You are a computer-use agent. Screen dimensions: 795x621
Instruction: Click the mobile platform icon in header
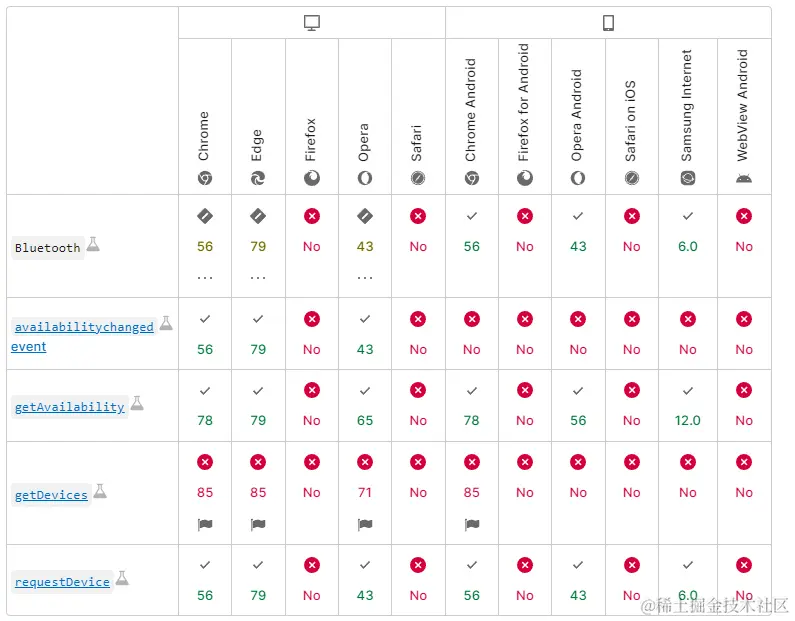coord(608,23)
